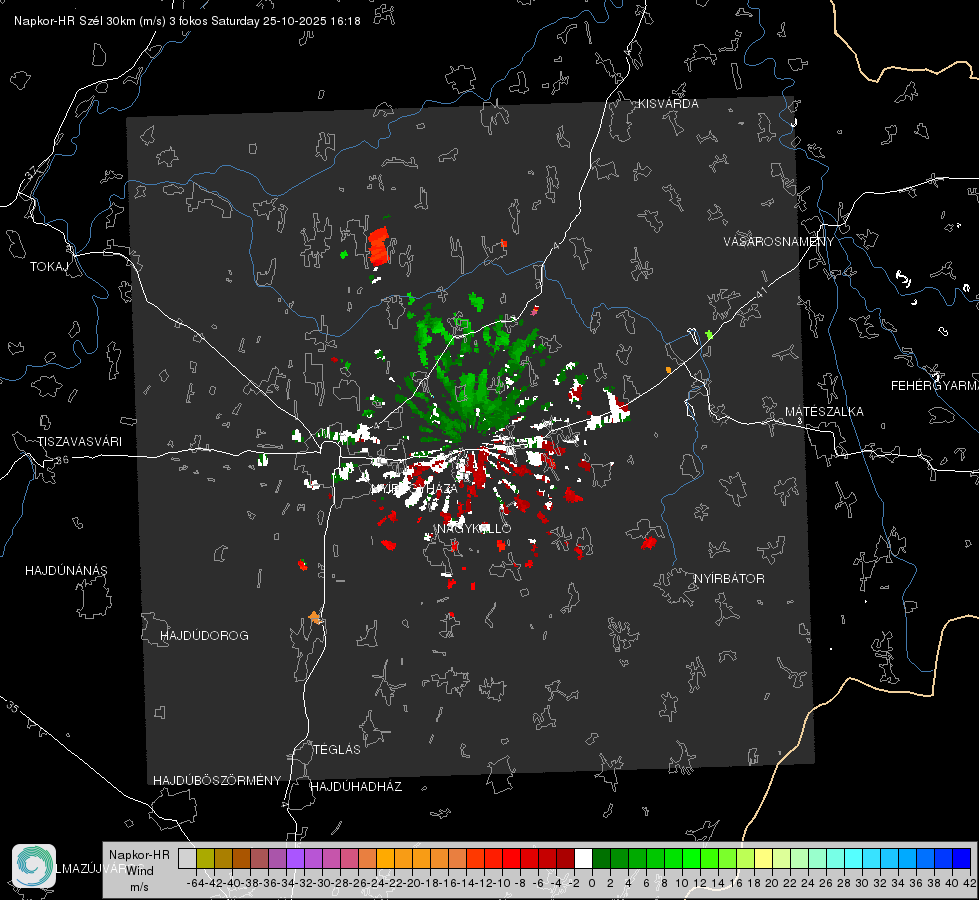Select the MÁTÉSZALKA label

click(824, 412)
